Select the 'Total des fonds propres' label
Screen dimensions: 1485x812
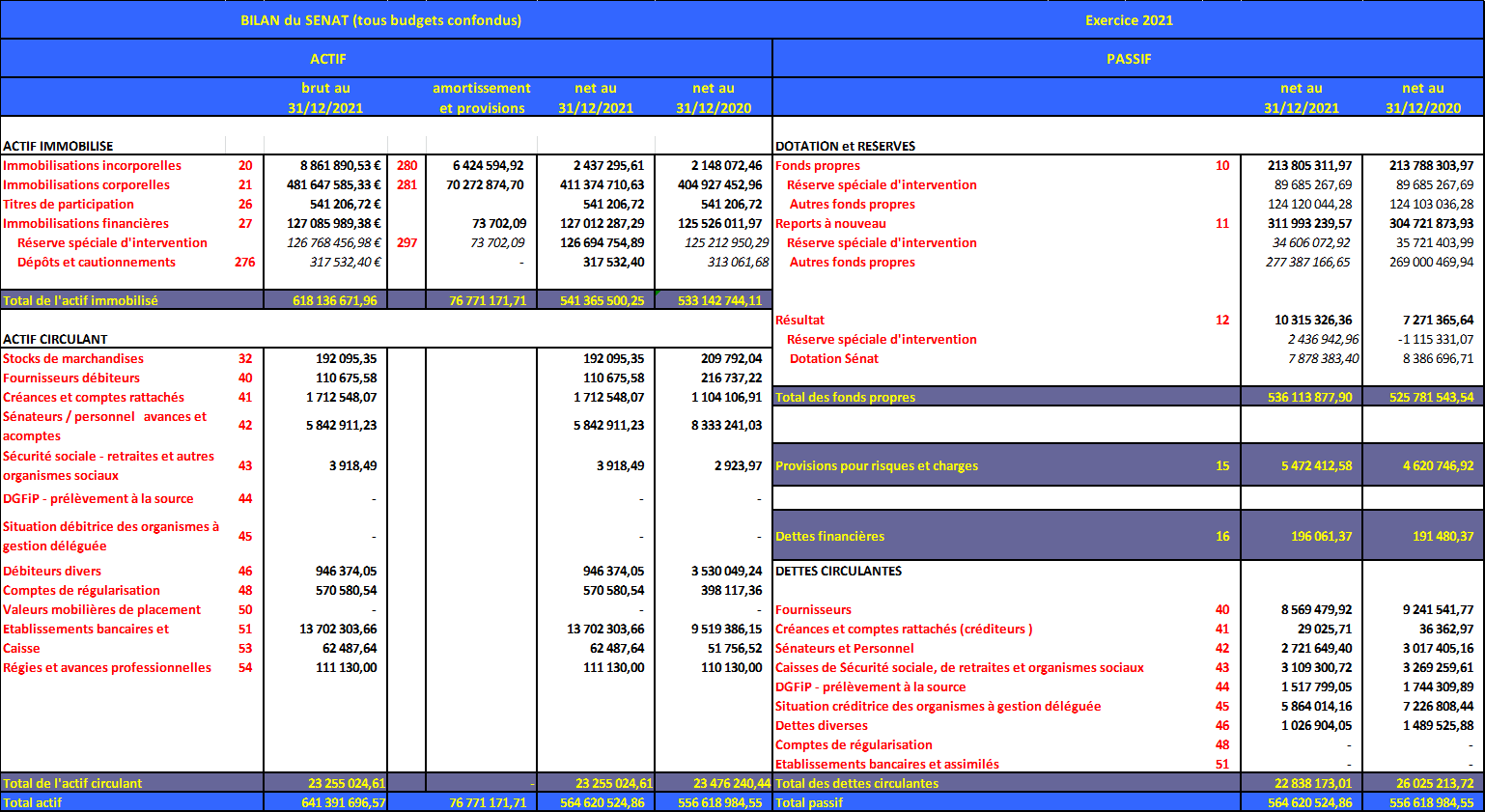[845, 397]
